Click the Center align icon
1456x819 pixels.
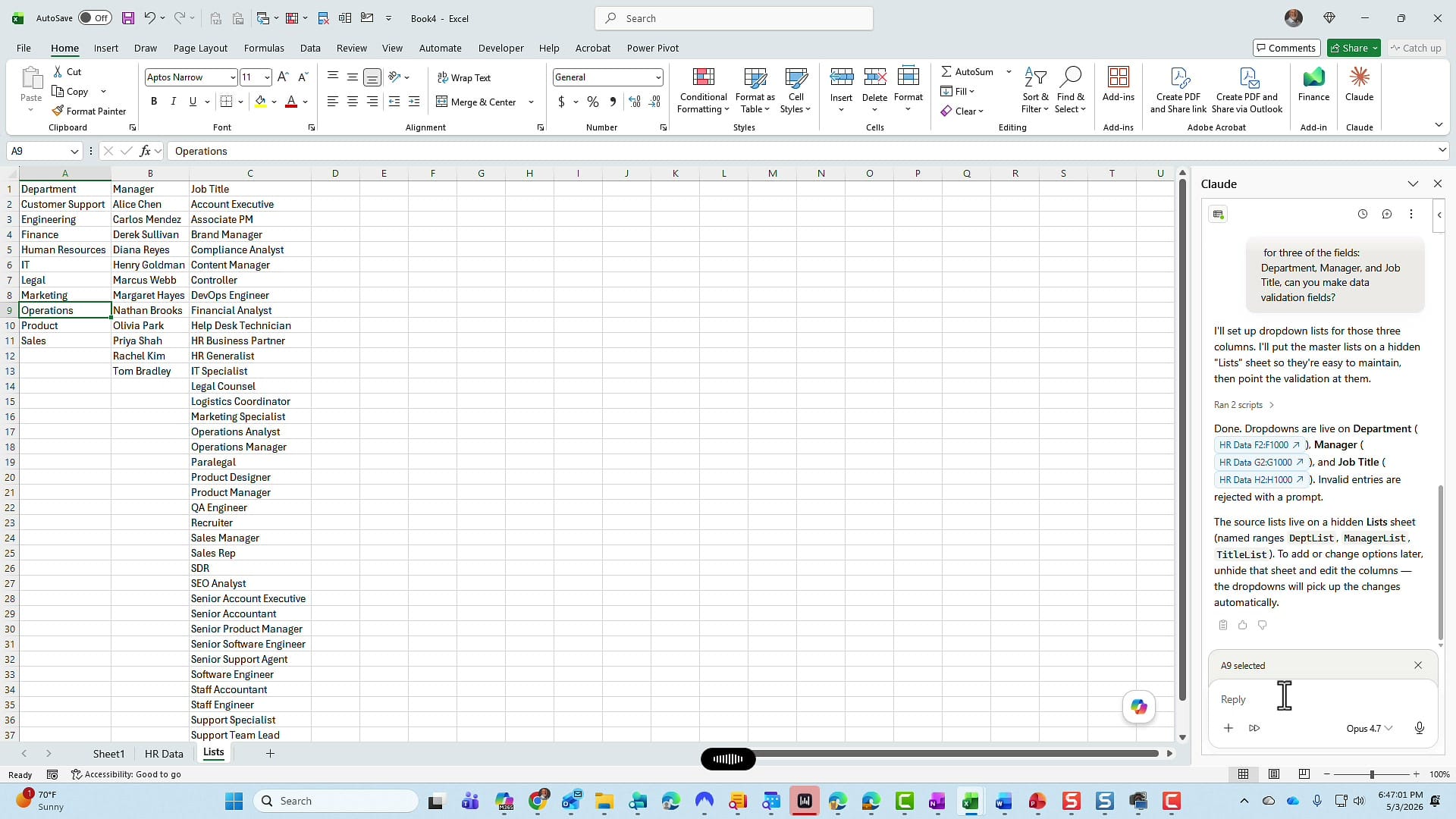click(353, 102)
